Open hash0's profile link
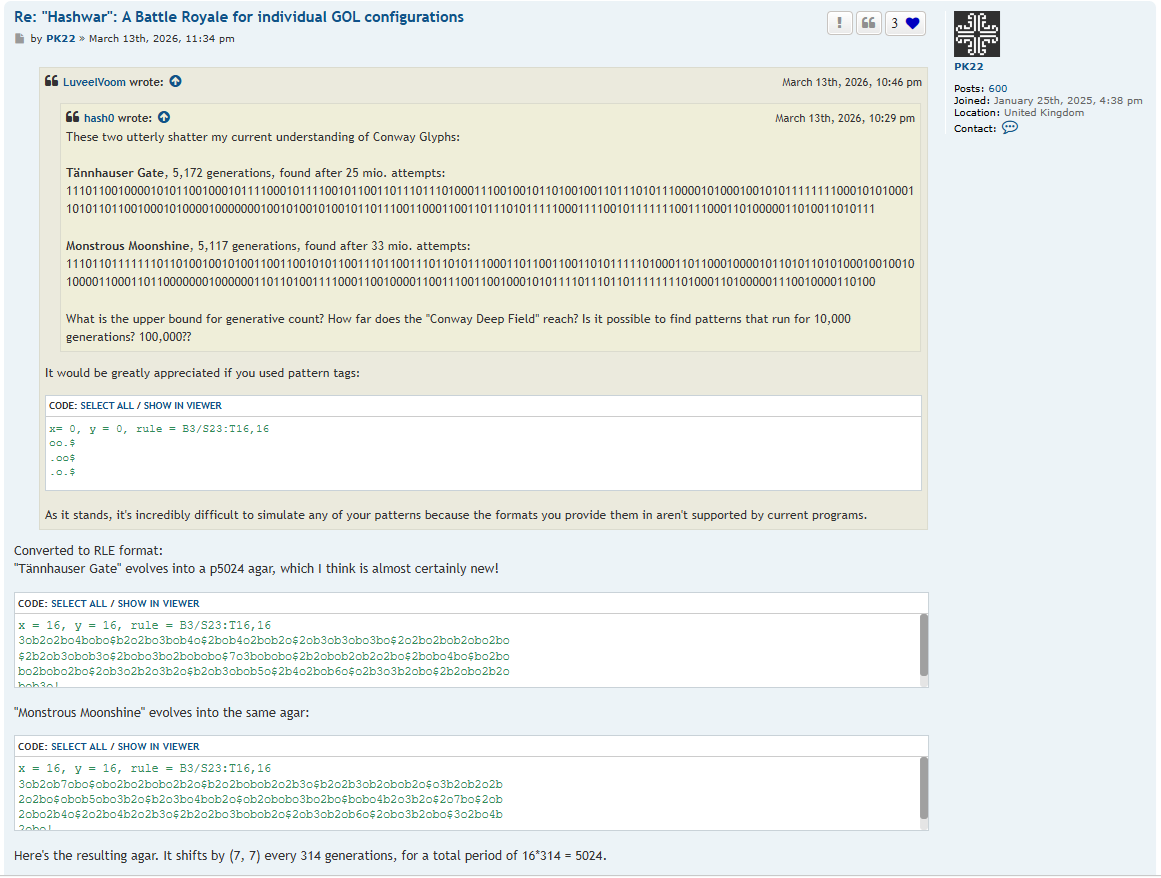This screenshot has height=878, width=1161. 99,118
